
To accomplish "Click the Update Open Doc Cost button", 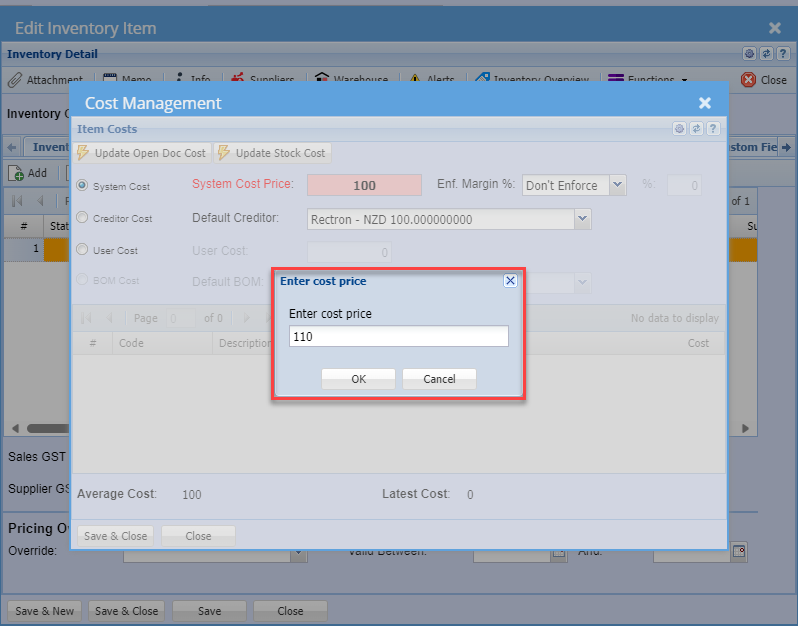I will pos(142,153).
